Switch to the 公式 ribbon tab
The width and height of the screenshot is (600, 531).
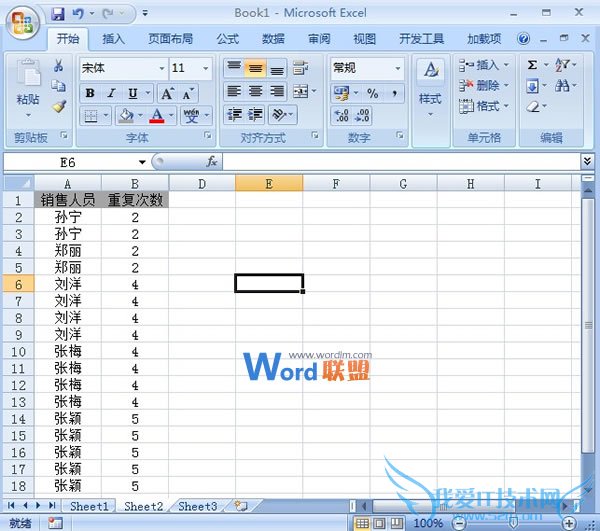[x=228, y=39]
